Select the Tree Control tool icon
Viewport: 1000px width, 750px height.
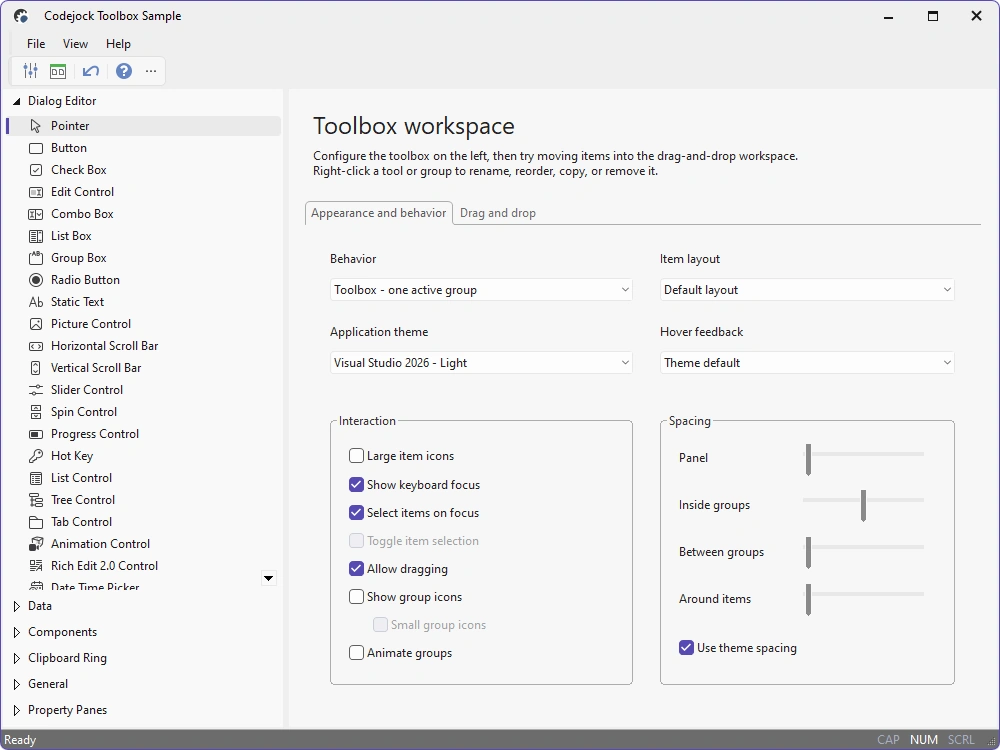pyautogui.click(x=36, y=500)
